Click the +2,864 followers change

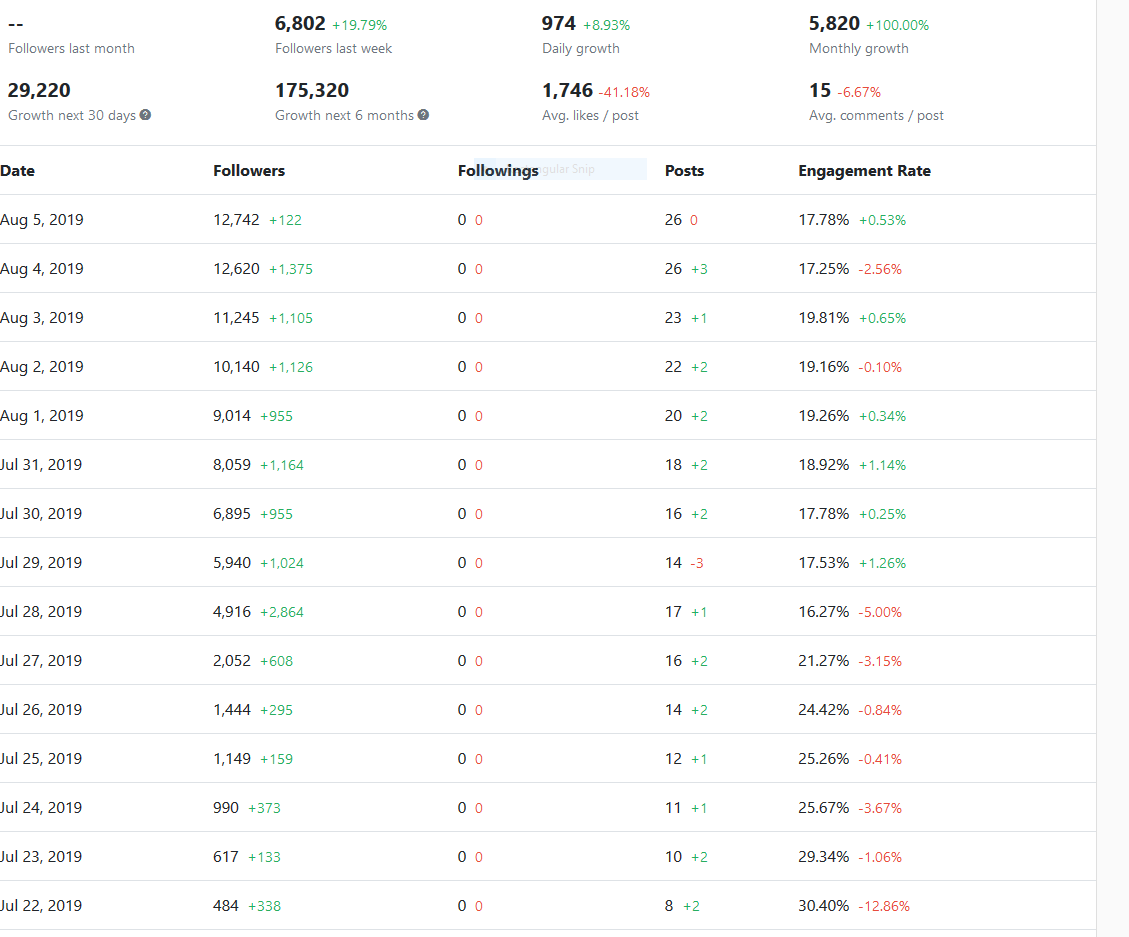pyautogui.click(x=282, y=612)
